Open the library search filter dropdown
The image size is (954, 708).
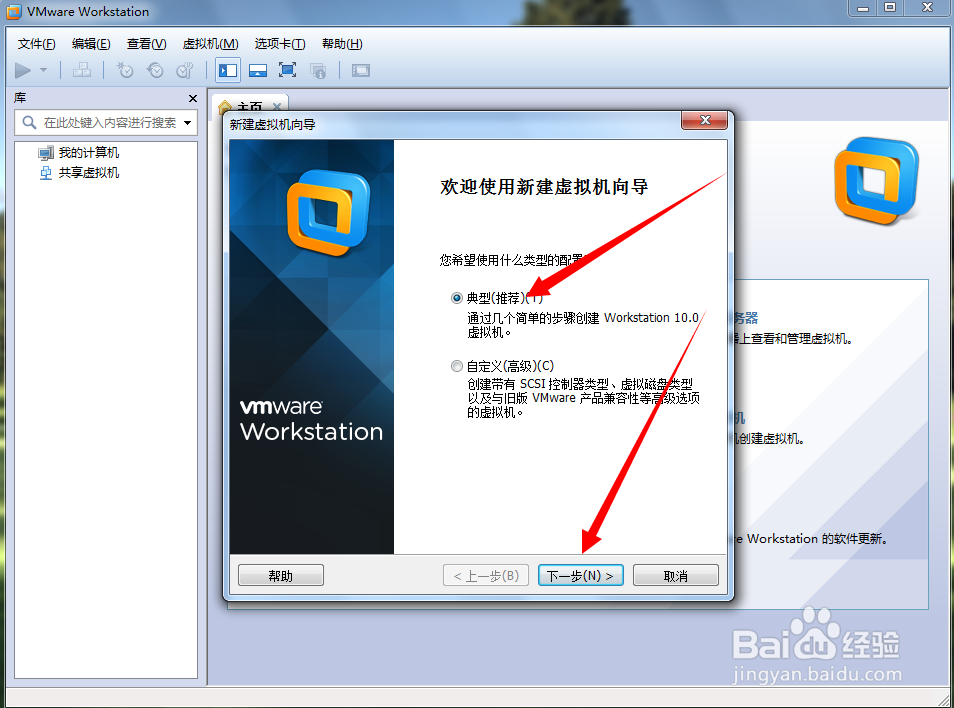click(185, 121)
